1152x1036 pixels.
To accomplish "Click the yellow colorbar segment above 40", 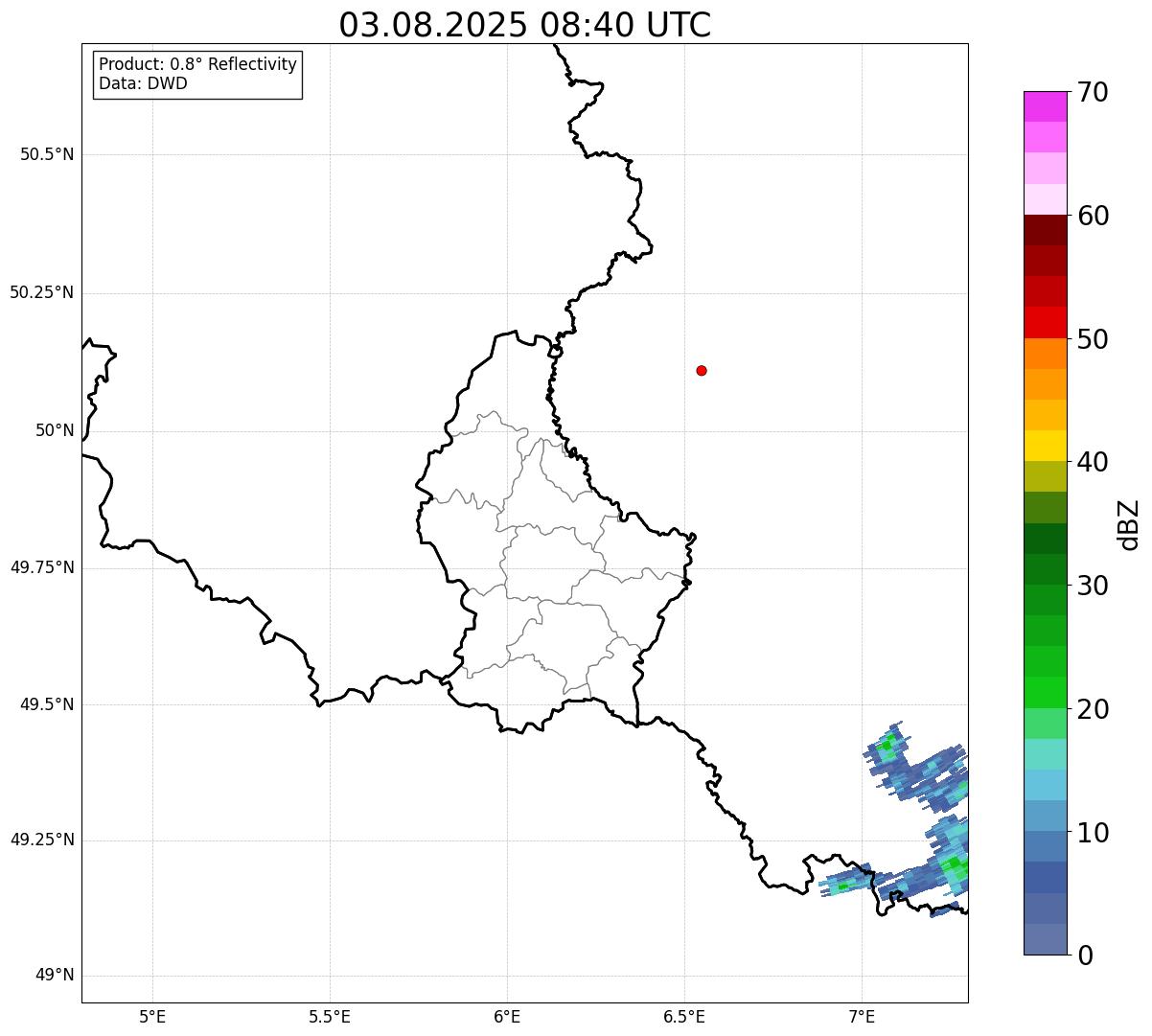I will tap(1045, 446).
